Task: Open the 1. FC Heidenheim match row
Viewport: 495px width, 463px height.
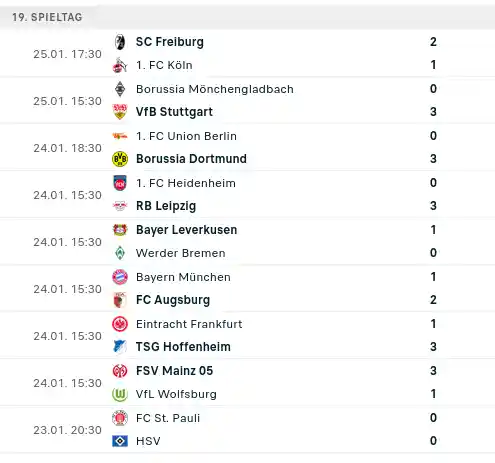Action: [x=247, y=194]
